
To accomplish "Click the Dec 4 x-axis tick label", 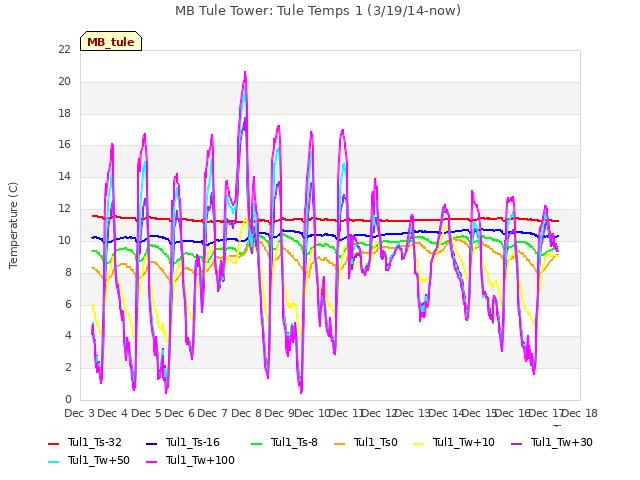I will [112, 413].
